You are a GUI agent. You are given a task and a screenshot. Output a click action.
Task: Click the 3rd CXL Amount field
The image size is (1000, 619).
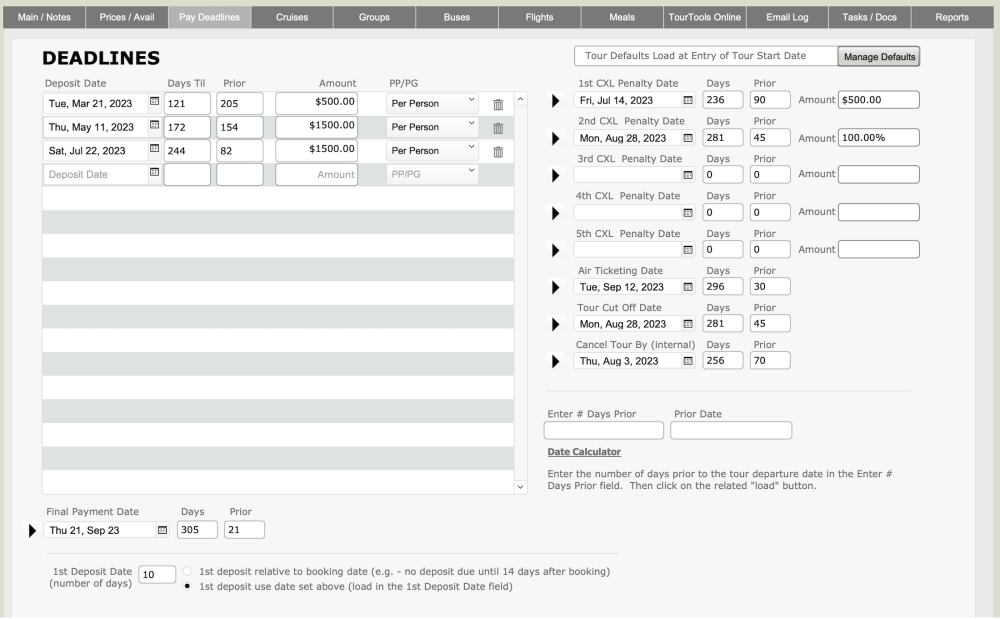point(878,175)
